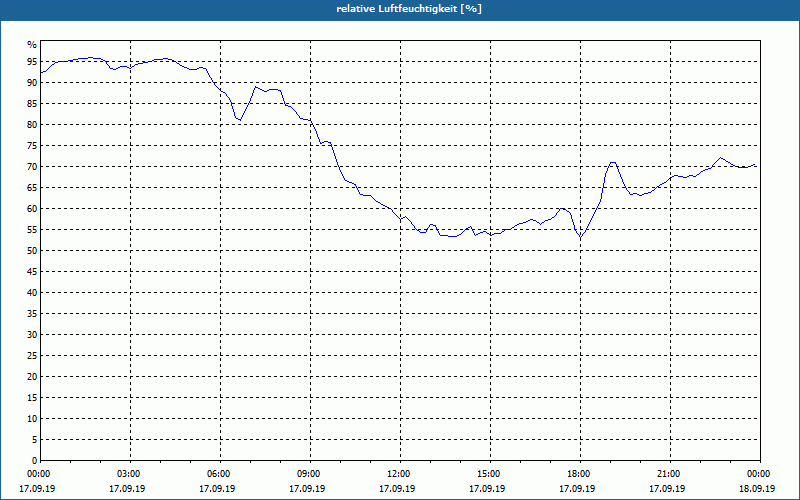Select the '%' unit label on the y-axis
800x500 pixels.
tap(32, 45)
